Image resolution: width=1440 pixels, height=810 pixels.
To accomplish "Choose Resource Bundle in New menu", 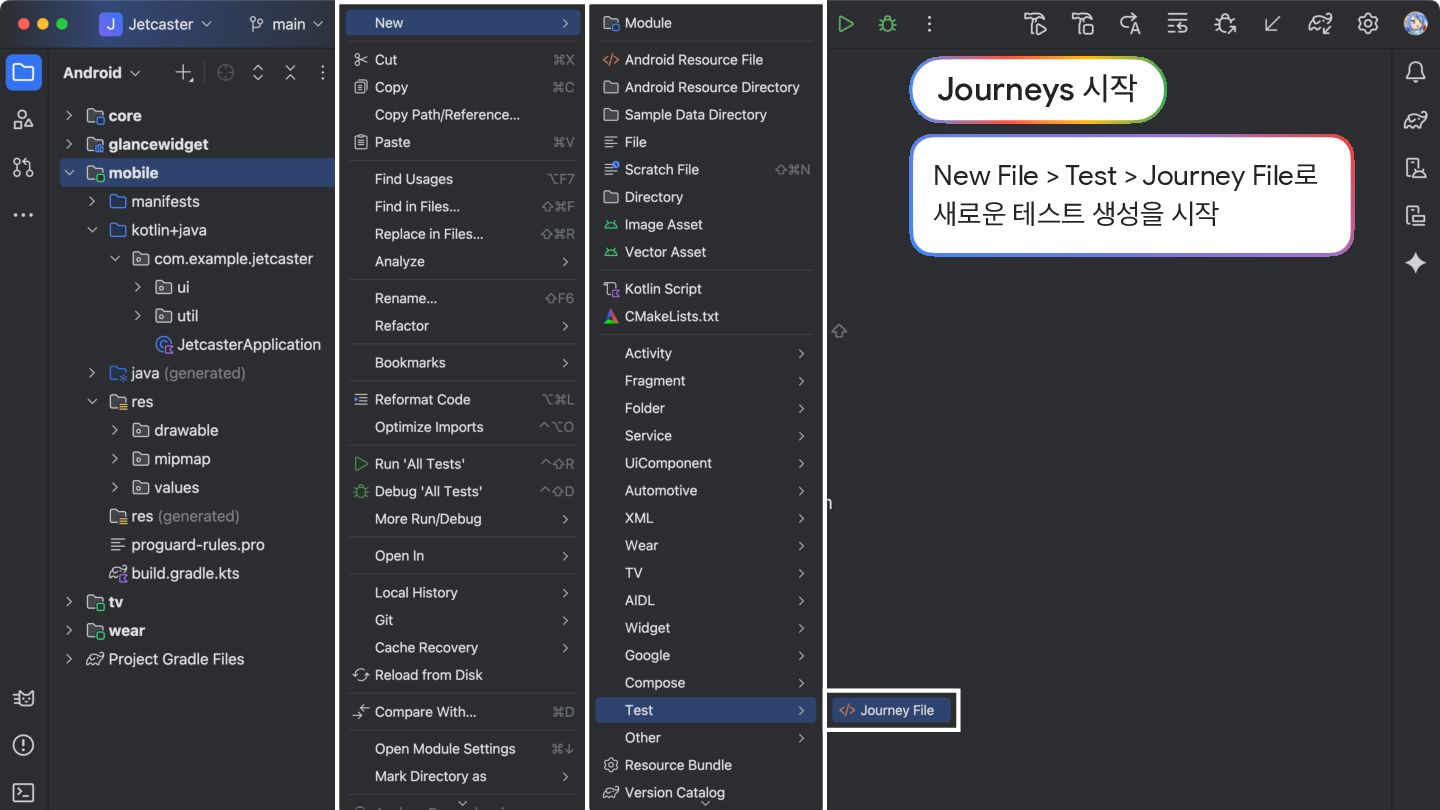I will click(x=706, y=765).
